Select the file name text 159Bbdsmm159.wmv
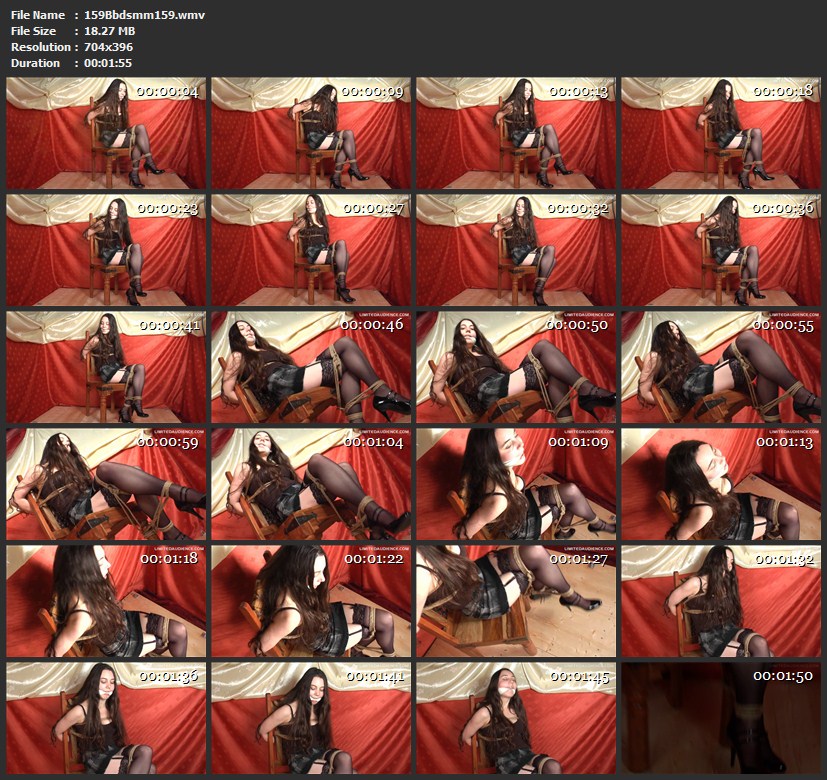The width and height of the screenshot is (827, 780). 144,15
